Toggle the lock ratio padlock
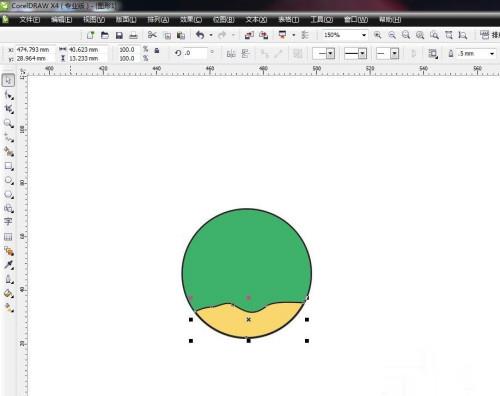This screenshot has height=396, width=500. point(157,51)
